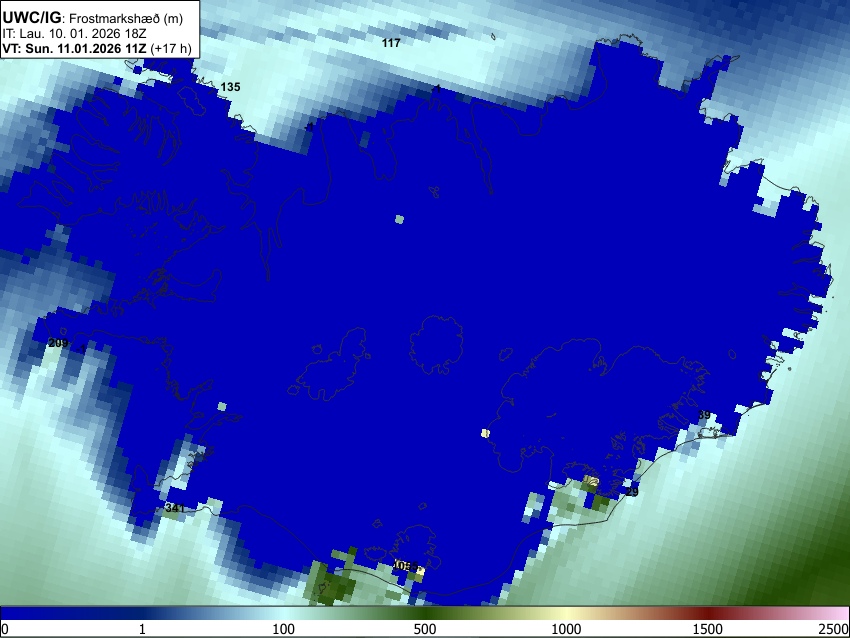Viewport: 850px width, 638px height.
Task: Click the freezing-level color scale bar
Action: [x=425, y=613]
